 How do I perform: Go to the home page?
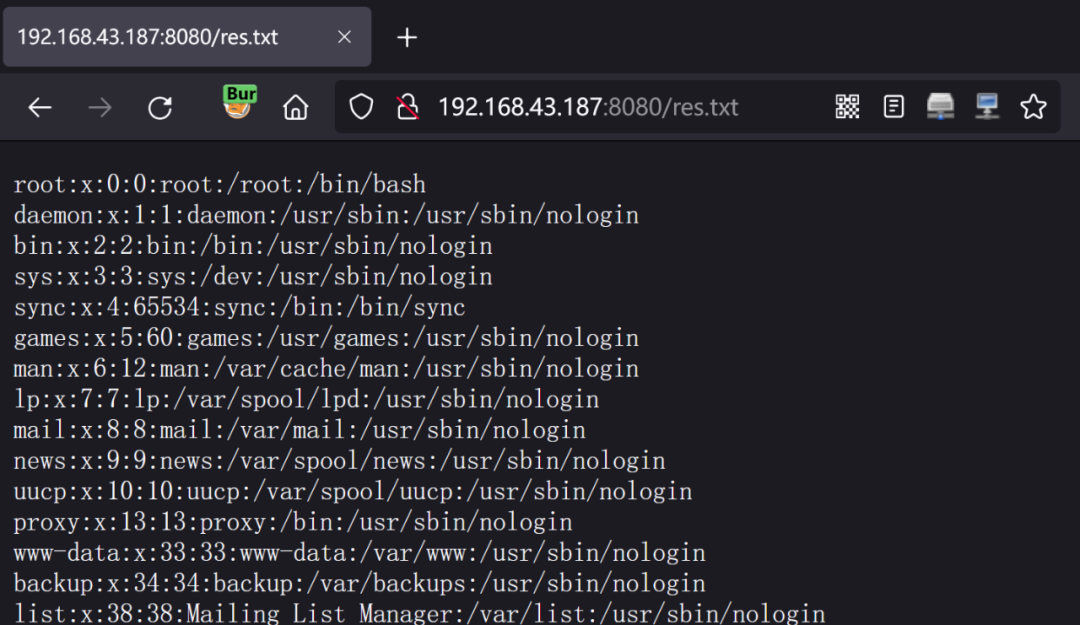tap(295, 107)
